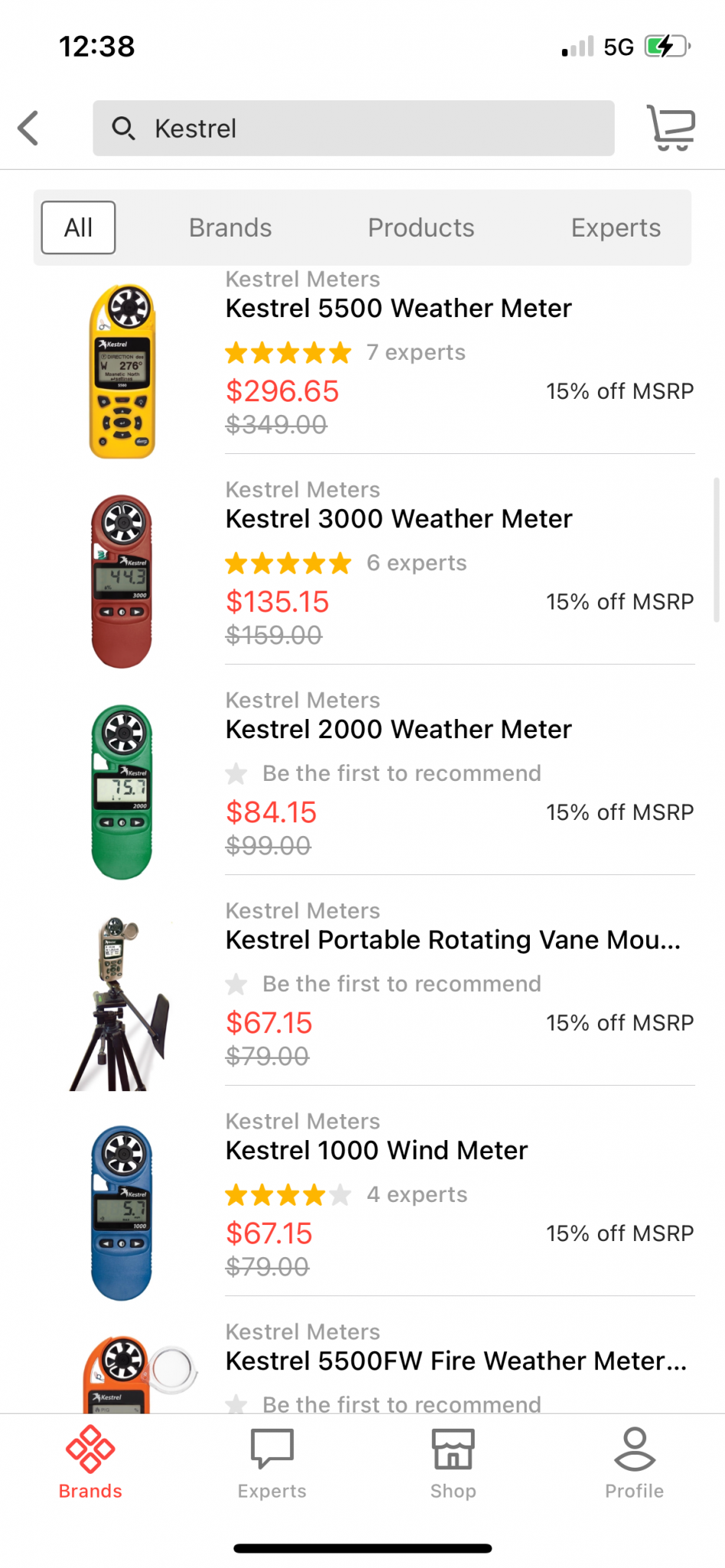
Task: Open Kestrel 2000 Weather Meter listing
Action: (399, 730)
